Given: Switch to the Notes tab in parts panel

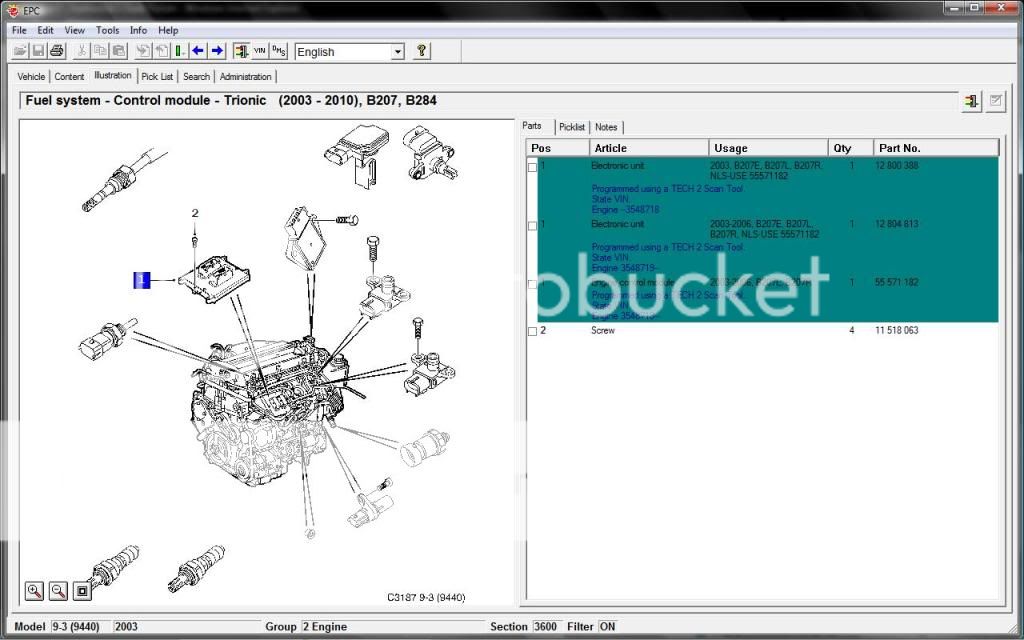Looking at the screenshot, I should pos(606,127).
